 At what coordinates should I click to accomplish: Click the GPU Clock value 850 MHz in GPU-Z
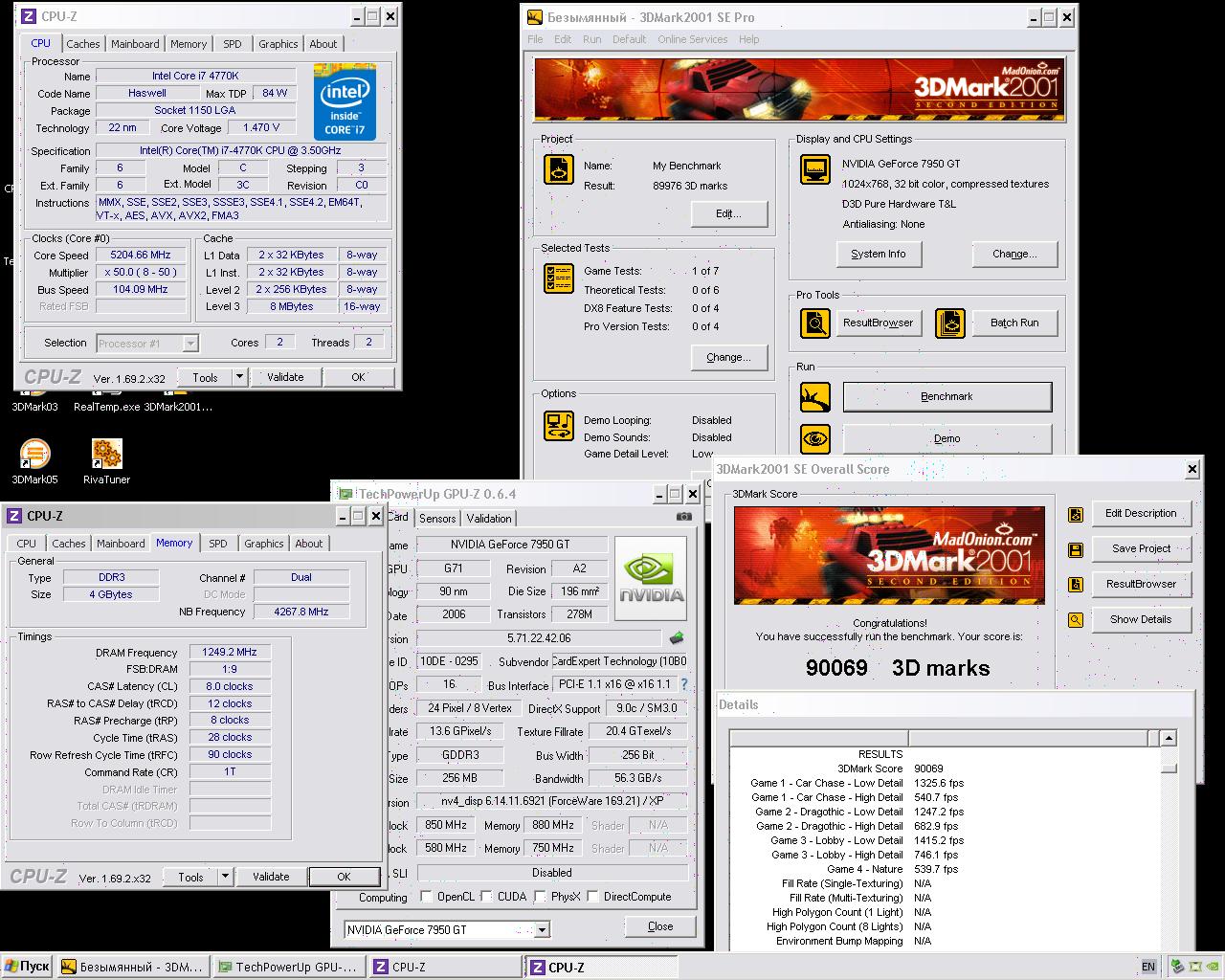coord(446,825)
